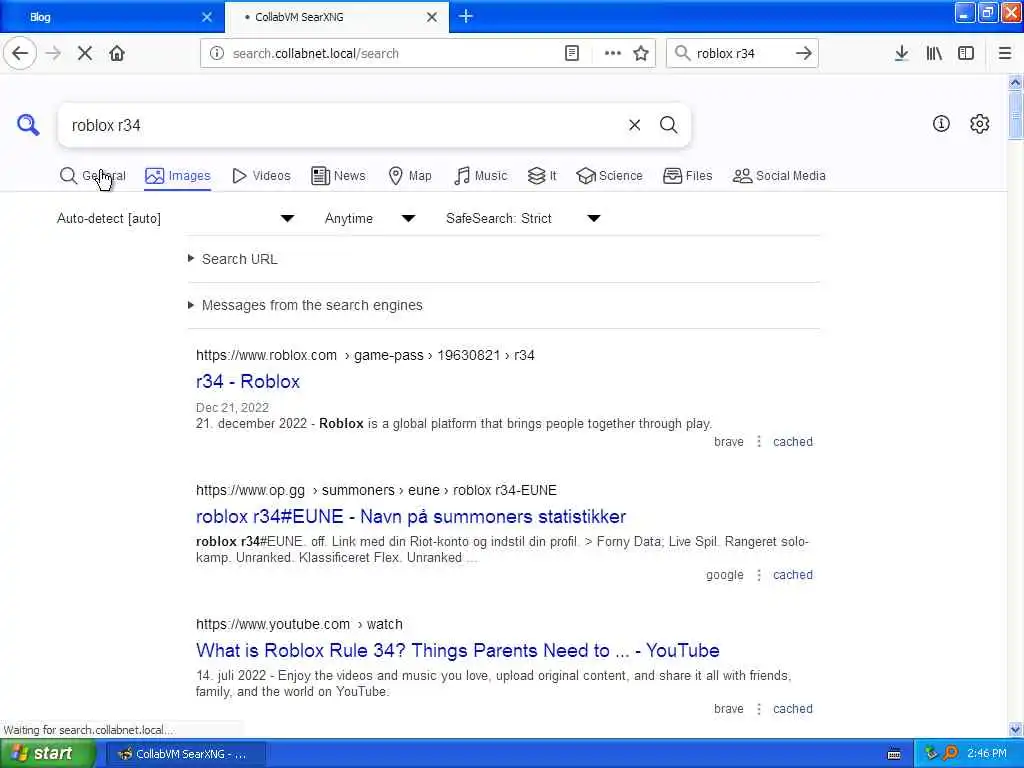Open cached link for YouTube result
This screenshot has height=768, width=1024.
pos(793,709)
